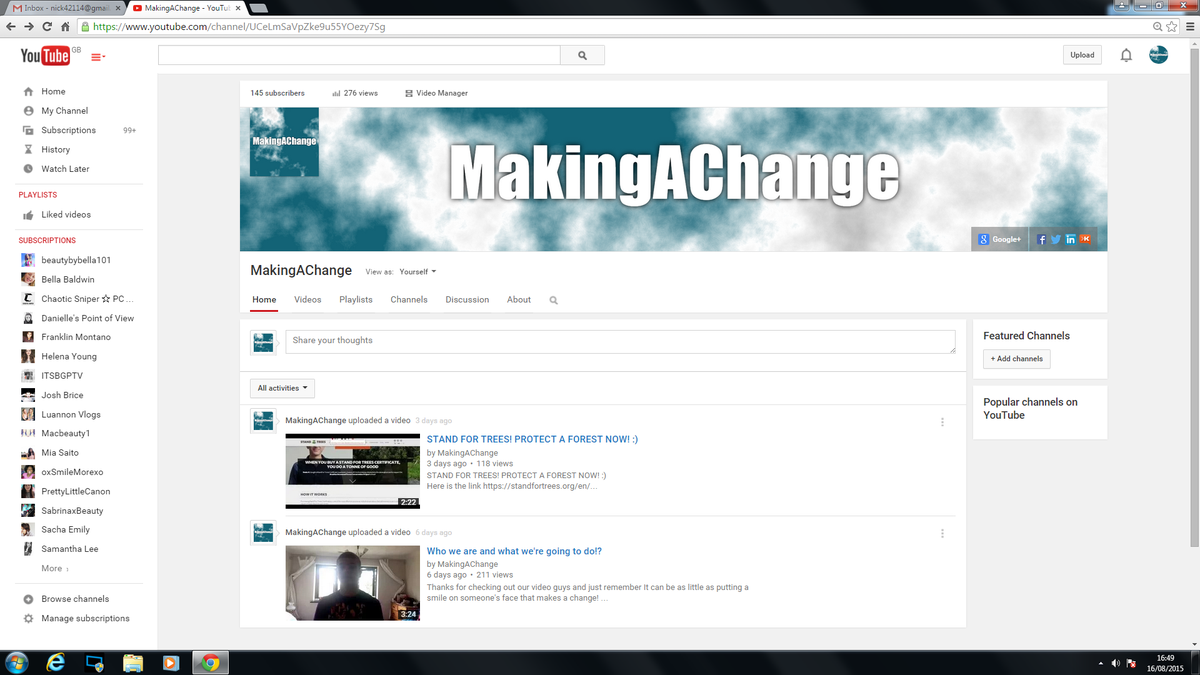Open options menu for STAND FOR TREES post
The width and height of the screenshot is (1200, 675).
pos(942,422)
